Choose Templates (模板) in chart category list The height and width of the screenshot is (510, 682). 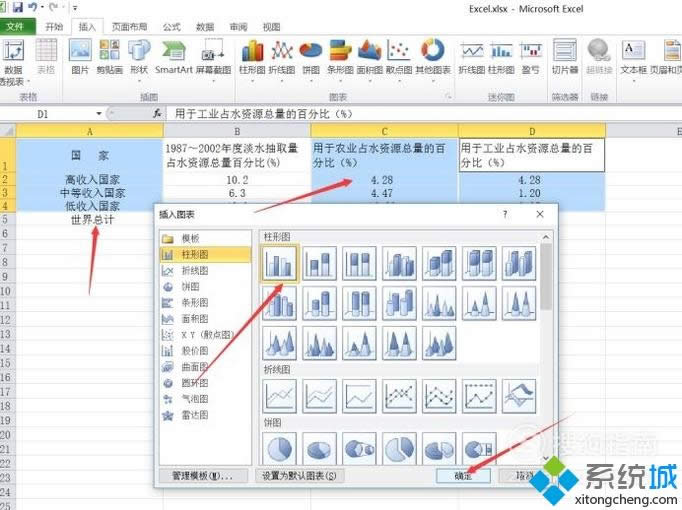(205, 238)
